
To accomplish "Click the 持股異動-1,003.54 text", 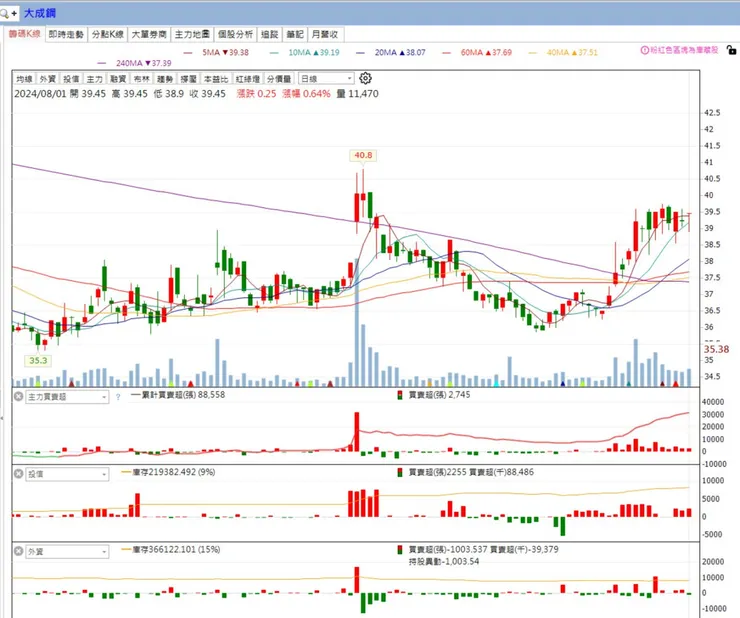I will pyautogui.click(x=444, y=561).
